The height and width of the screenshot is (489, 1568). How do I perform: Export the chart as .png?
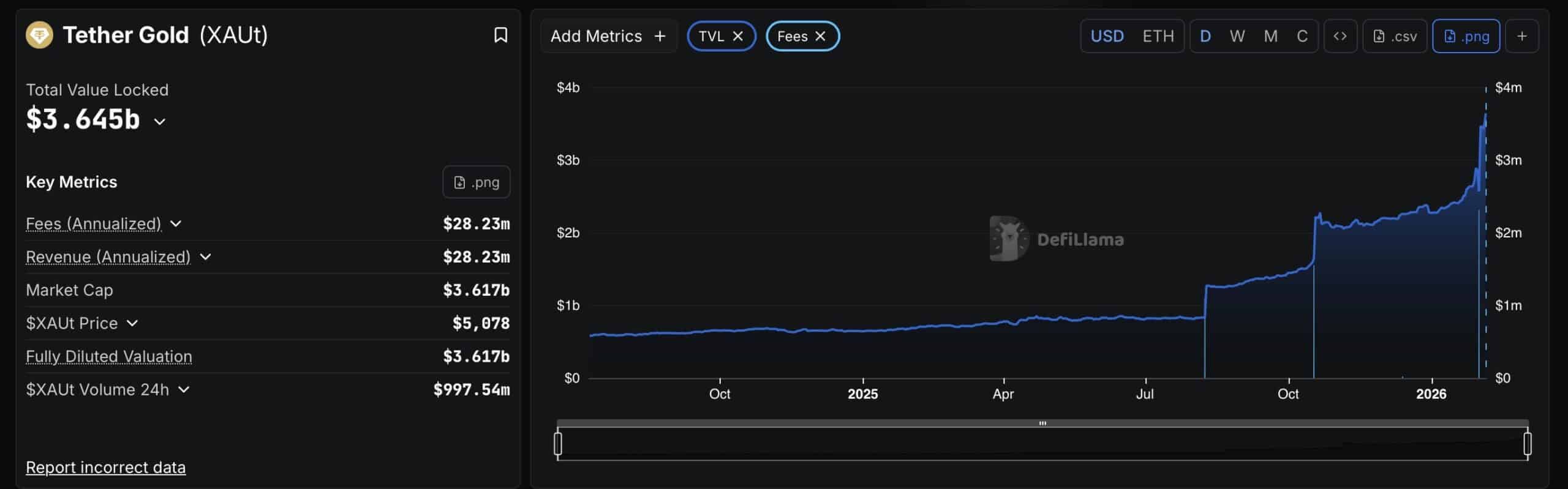coord(1466,35)
